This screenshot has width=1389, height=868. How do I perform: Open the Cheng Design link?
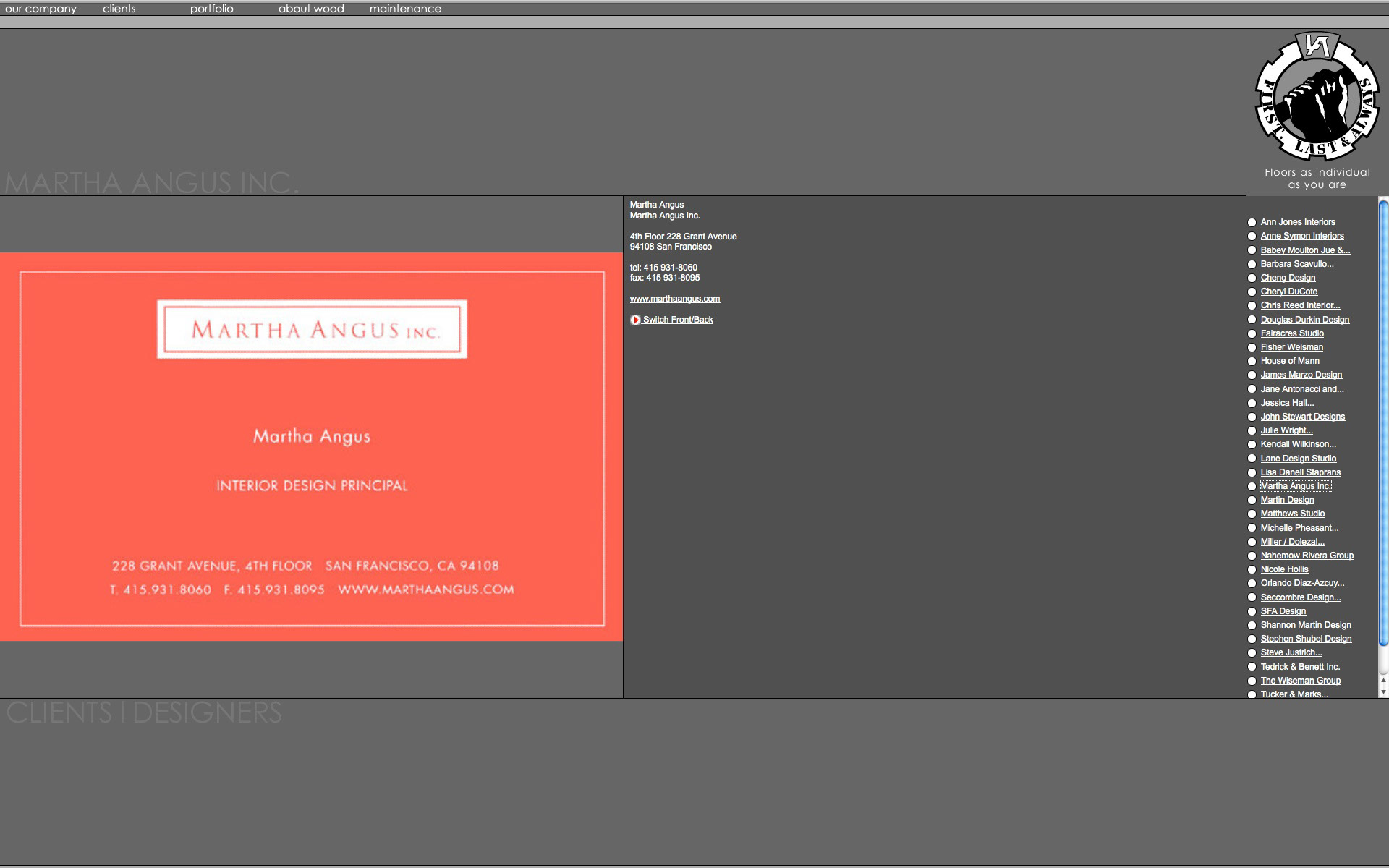click(x=1288, y=278)
